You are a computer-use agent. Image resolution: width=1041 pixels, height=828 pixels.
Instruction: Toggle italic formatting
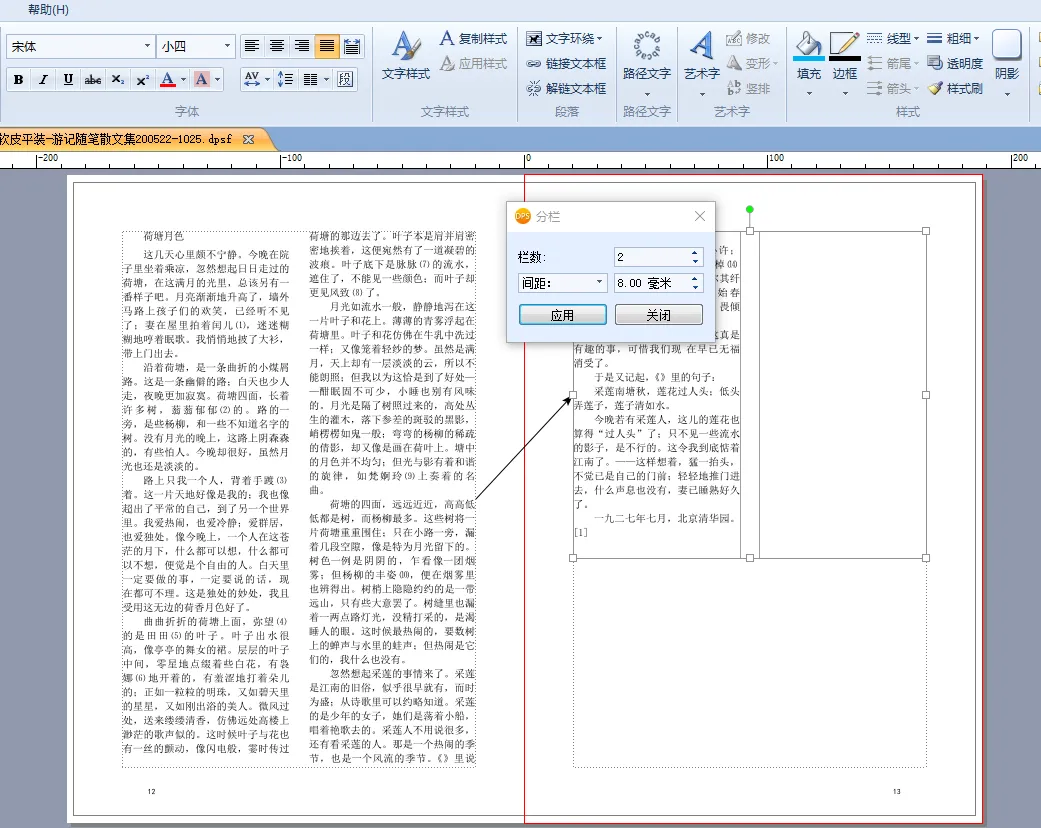pos(43,79)
